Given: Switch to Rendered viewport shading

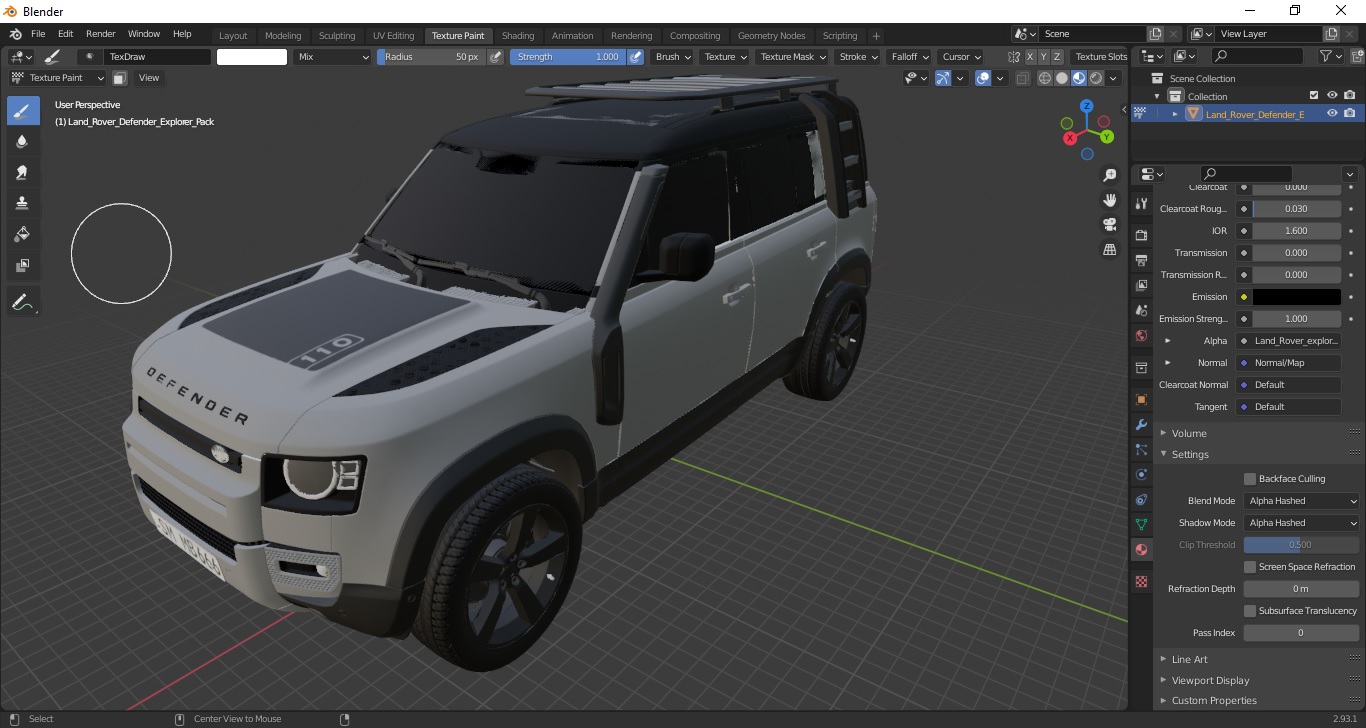Looking at the screenshot, I should pos(1096,78).
